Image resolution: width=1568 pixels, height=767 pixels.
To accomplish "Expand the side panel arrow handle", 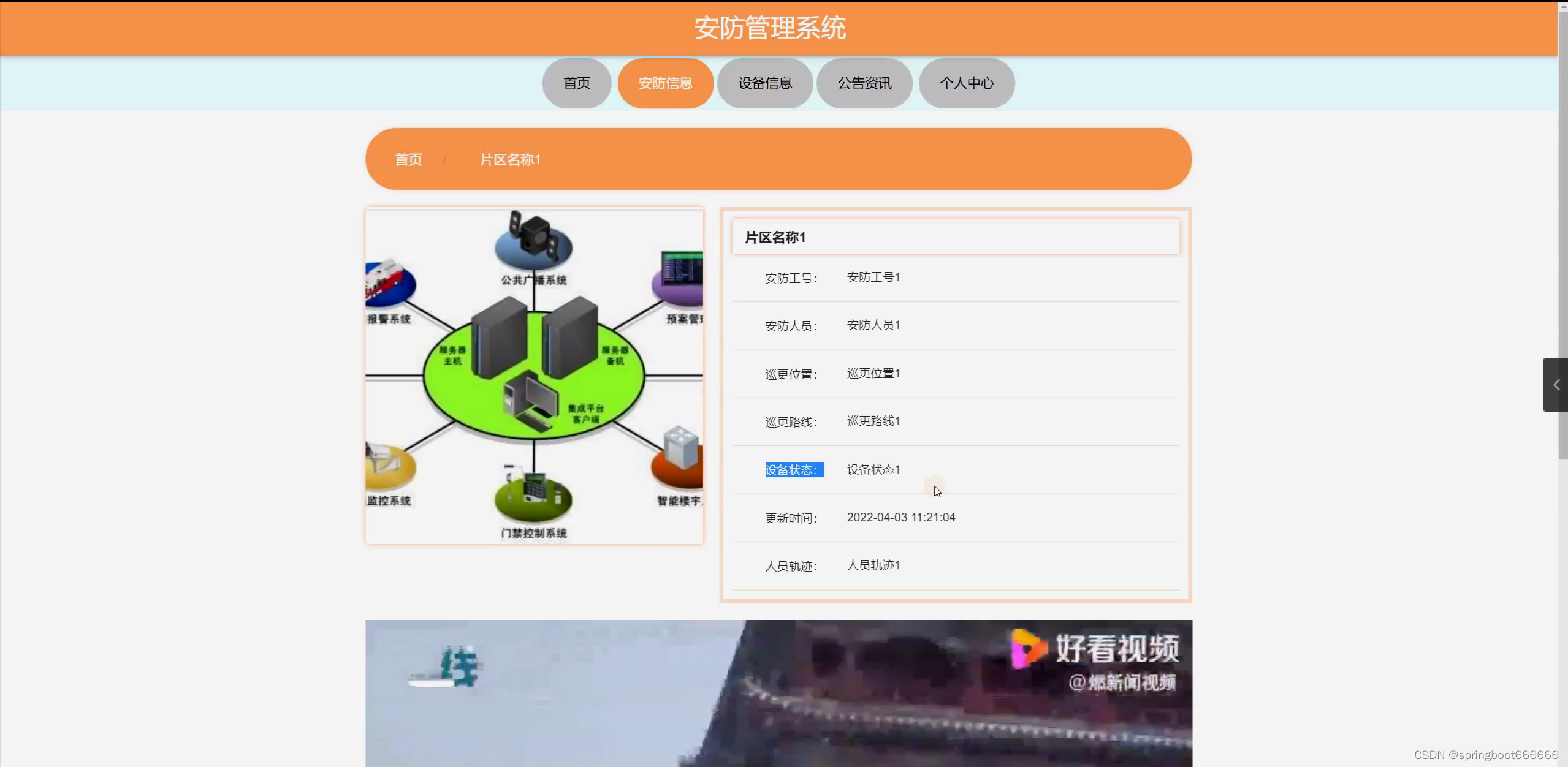I will coord(1556,385).
